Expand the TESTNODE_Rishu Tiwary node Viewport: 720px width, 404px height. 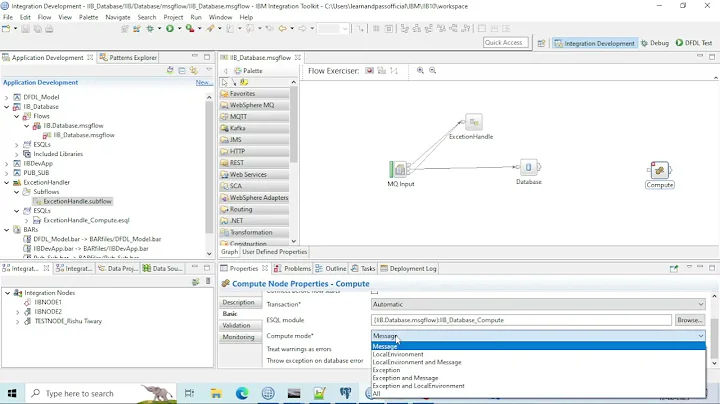pyautogui.click(x=17, y=321)
